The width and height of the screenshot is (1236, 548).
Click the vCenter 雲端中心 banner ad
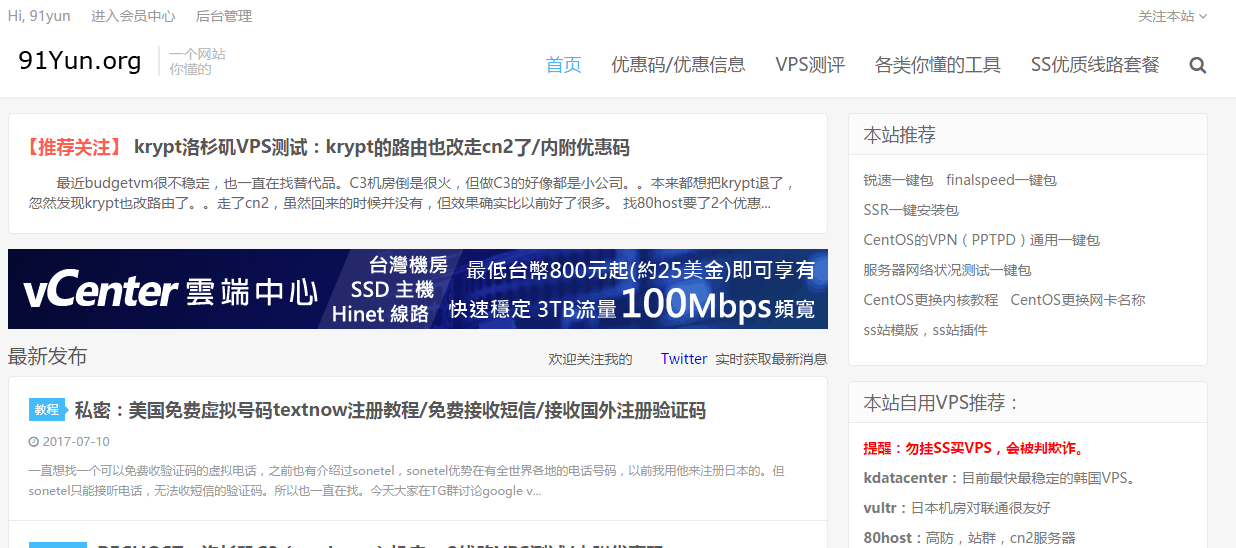tap(417, 289)
